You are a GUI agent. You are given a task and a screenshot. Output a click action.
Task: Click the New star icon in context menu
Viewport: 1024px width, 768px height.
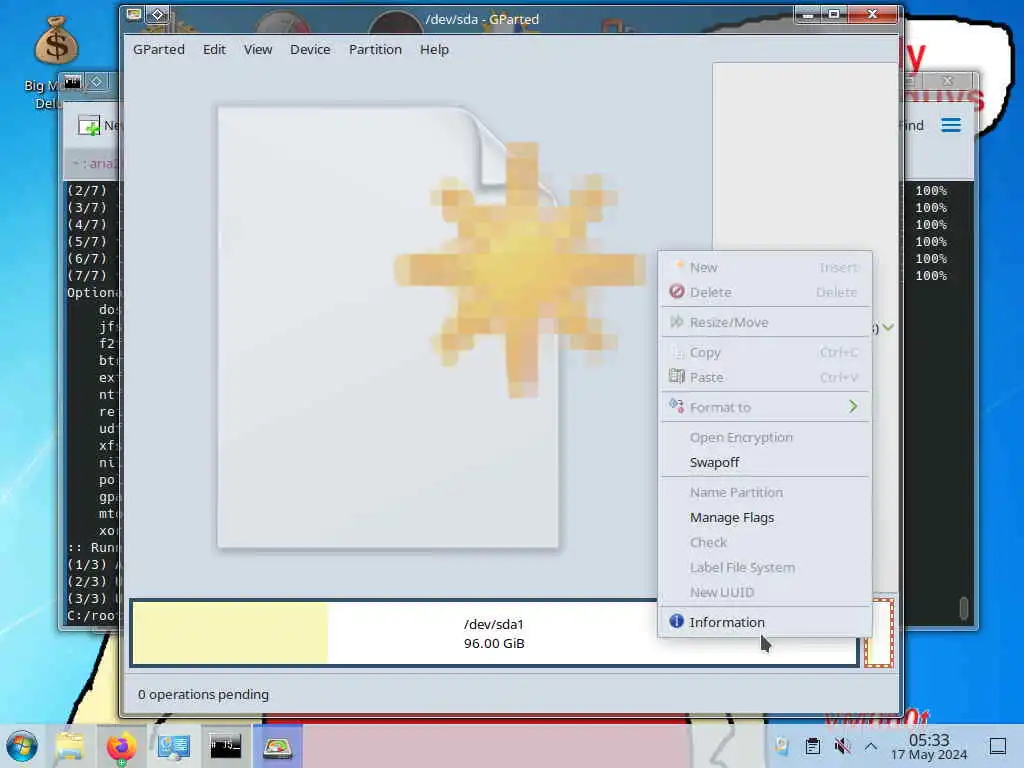679,265
